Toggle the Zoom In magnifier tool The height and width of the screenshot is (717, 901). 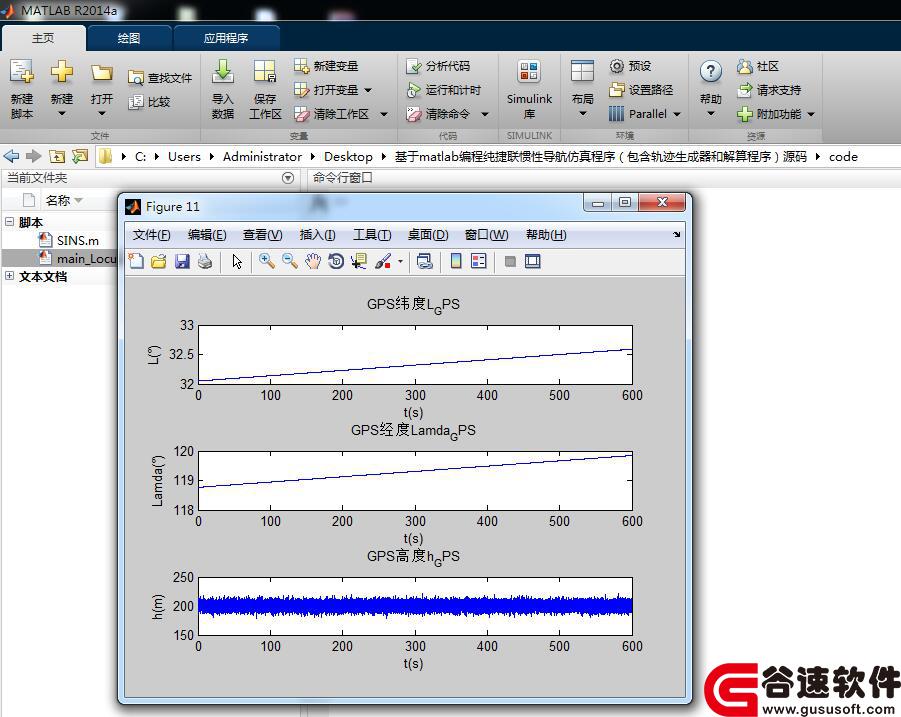coord(267,261)
